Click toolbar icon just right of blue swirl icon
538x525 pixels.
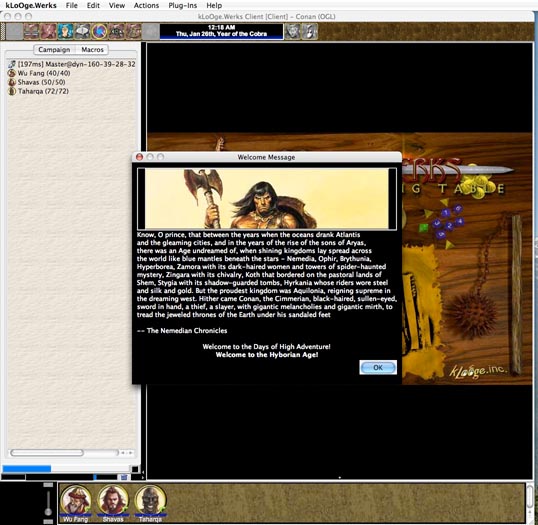[116, 32]
